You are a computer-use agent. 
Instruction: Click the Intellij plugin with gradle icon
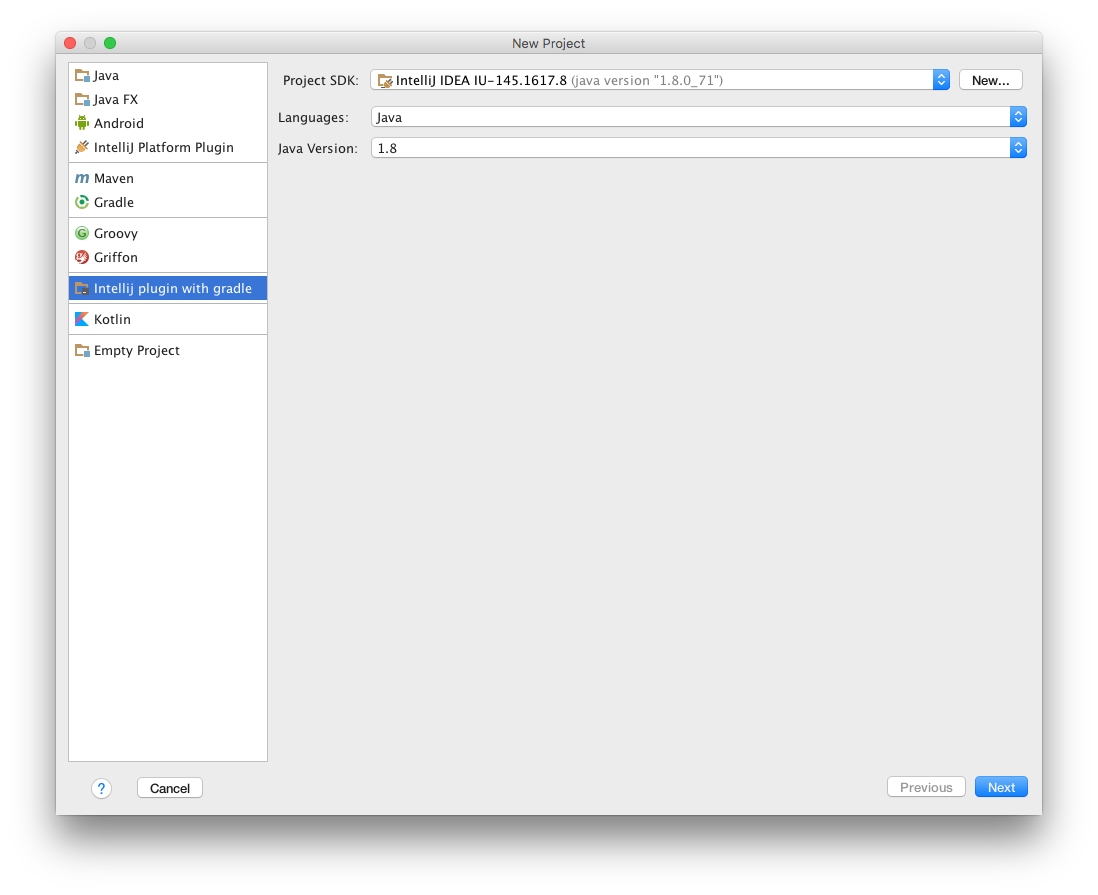(x=82, y=289)
